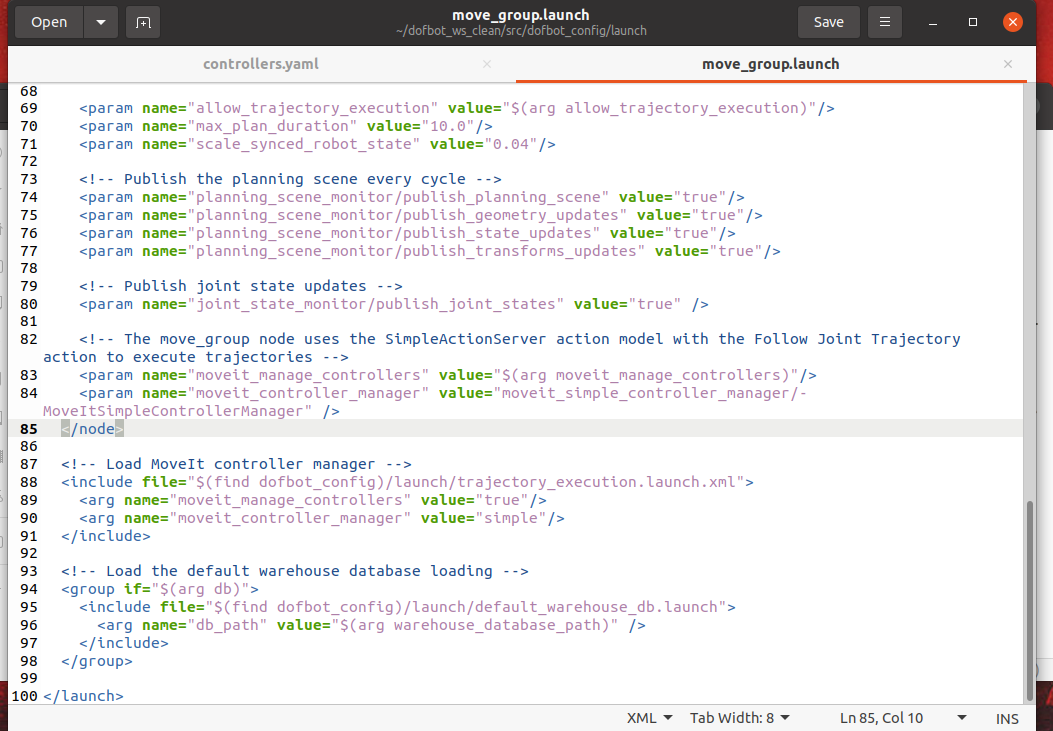
Task: Click the vertical scrollbar handle
Action: click(1029, 598)
